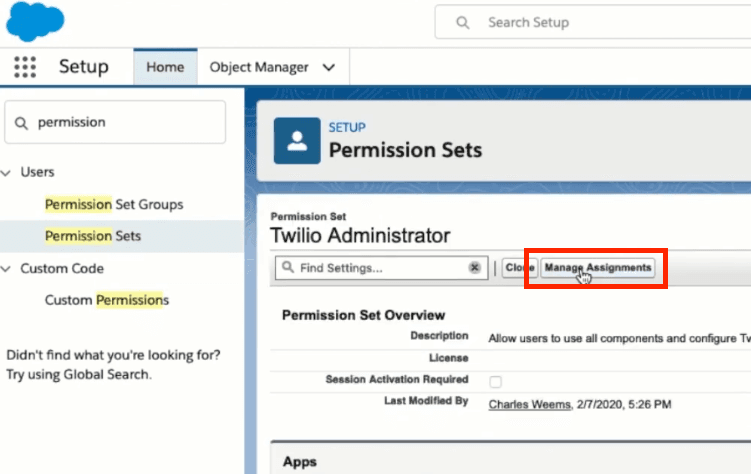Open the Home tab
Screen dimensions: 751x474
(x=165, y=67)
